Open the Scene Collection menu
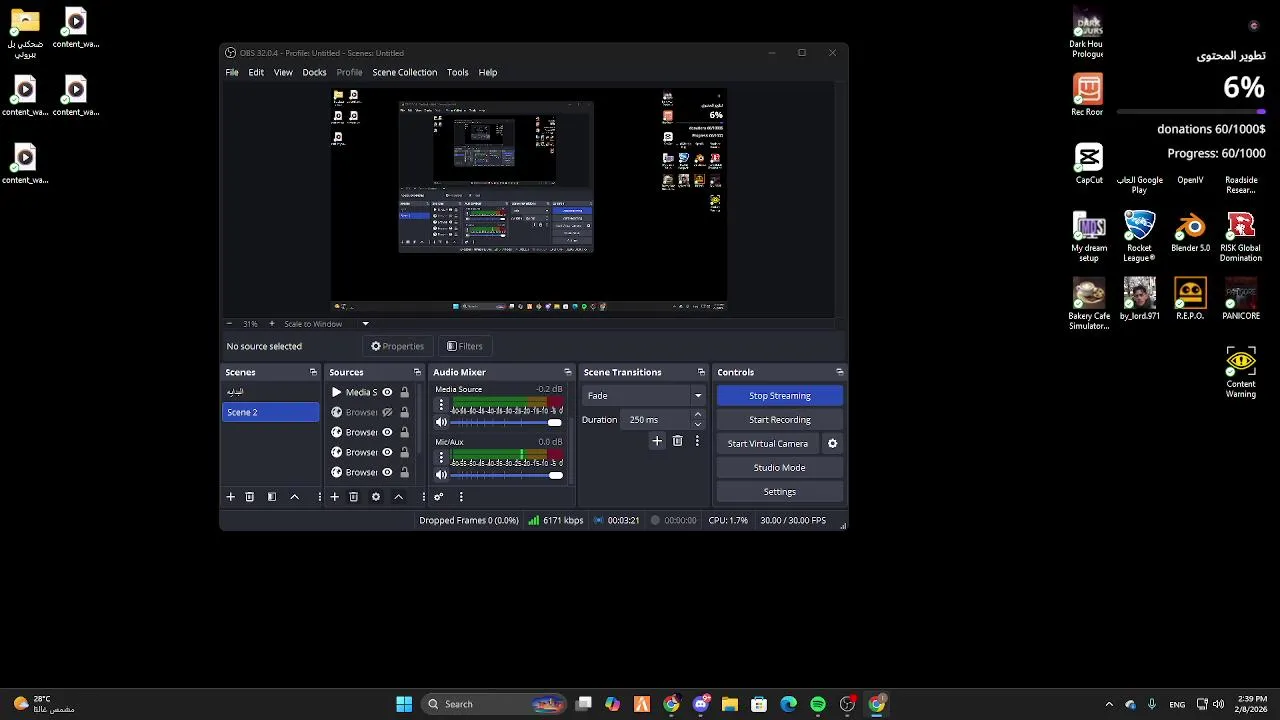The width and height of the screenshot is (1280, 720). pos(404,72)
